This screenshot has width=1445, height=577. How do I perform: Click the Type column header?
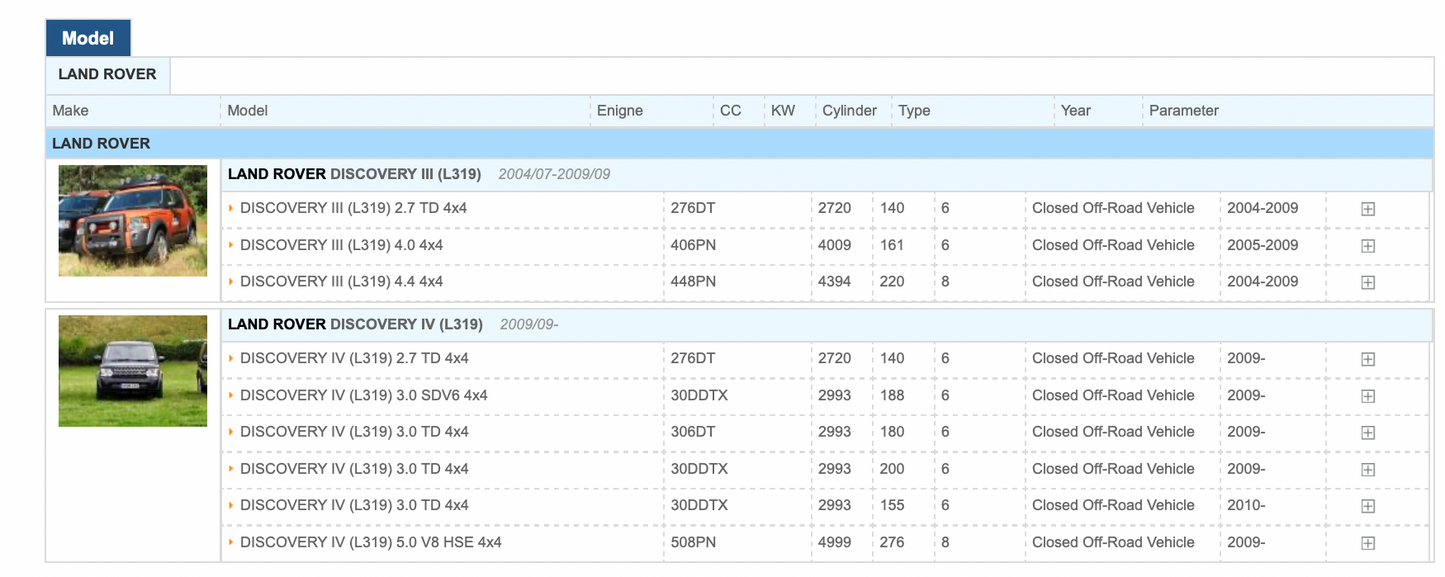914,111
